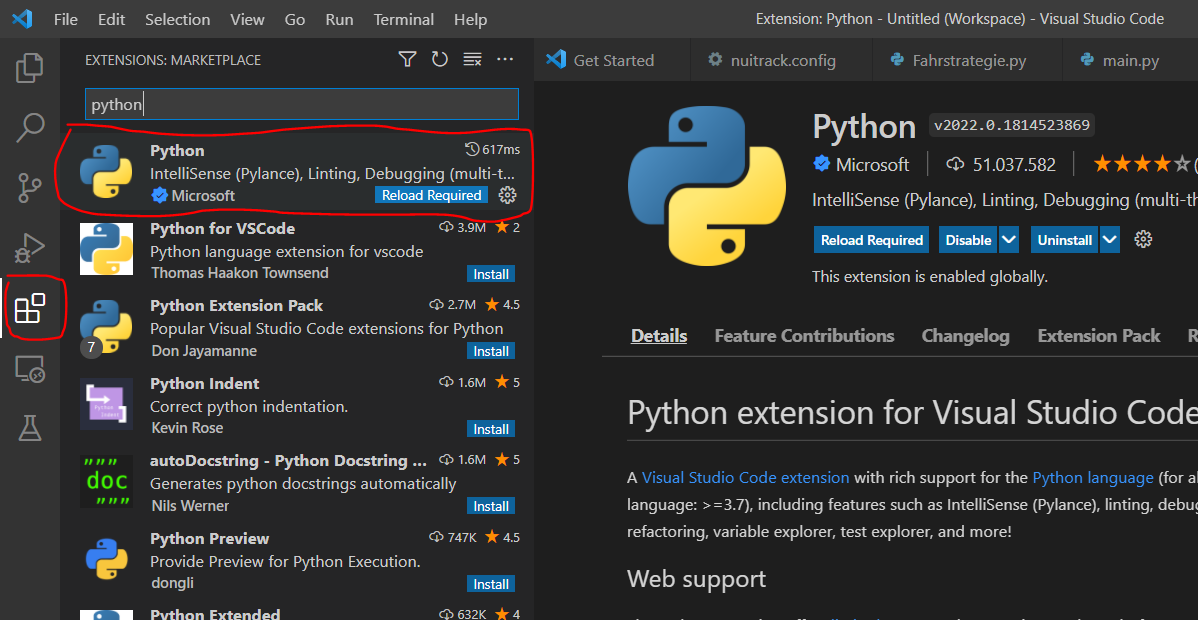The image size is (1198, 620).
Task: Open the Feature Contributions tab
Action: coord(804,335)
